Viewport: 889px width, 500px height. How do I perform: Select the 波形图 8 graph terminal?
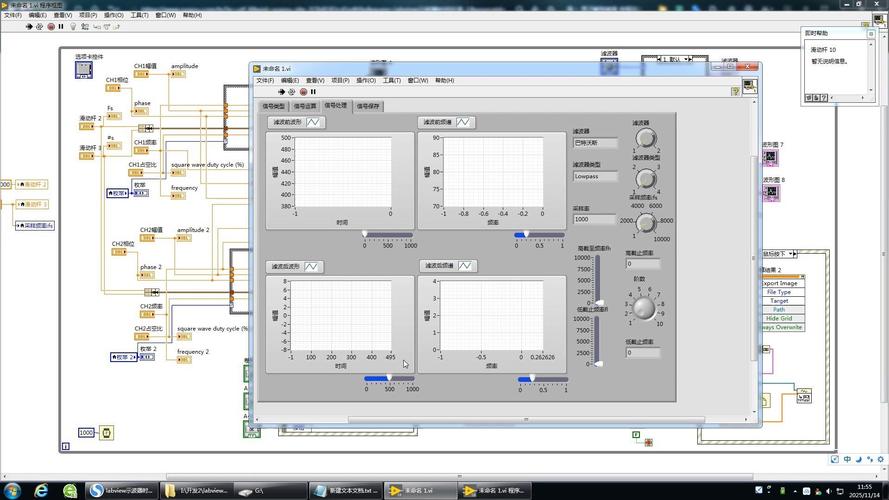pos(771,193)
